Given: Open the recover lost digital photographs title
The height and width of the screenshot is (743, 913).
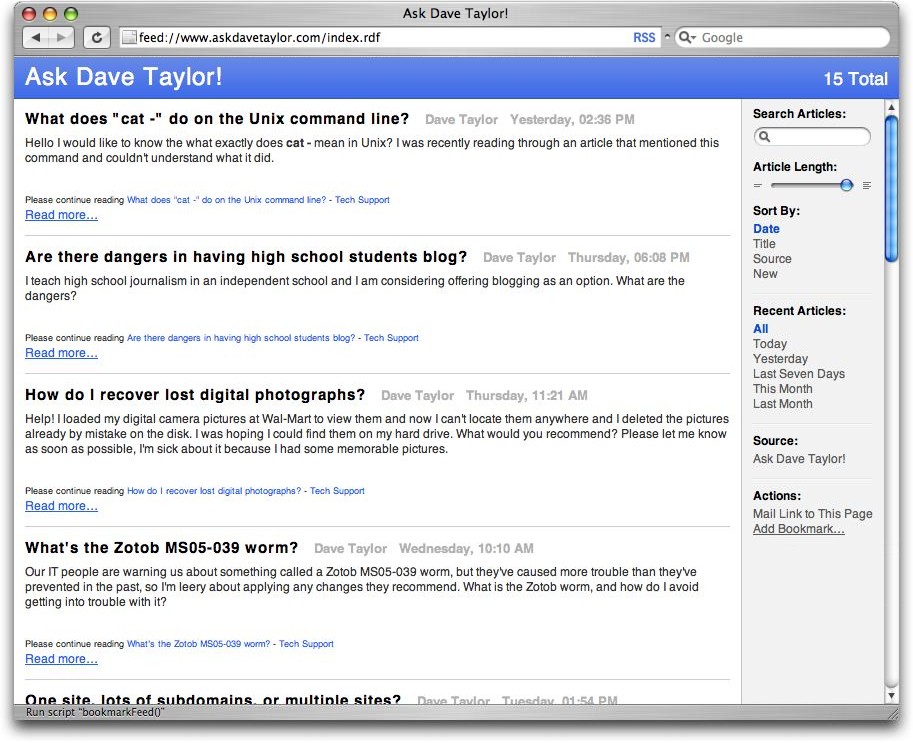Looking at the screenshot, I should coord(194,395).
